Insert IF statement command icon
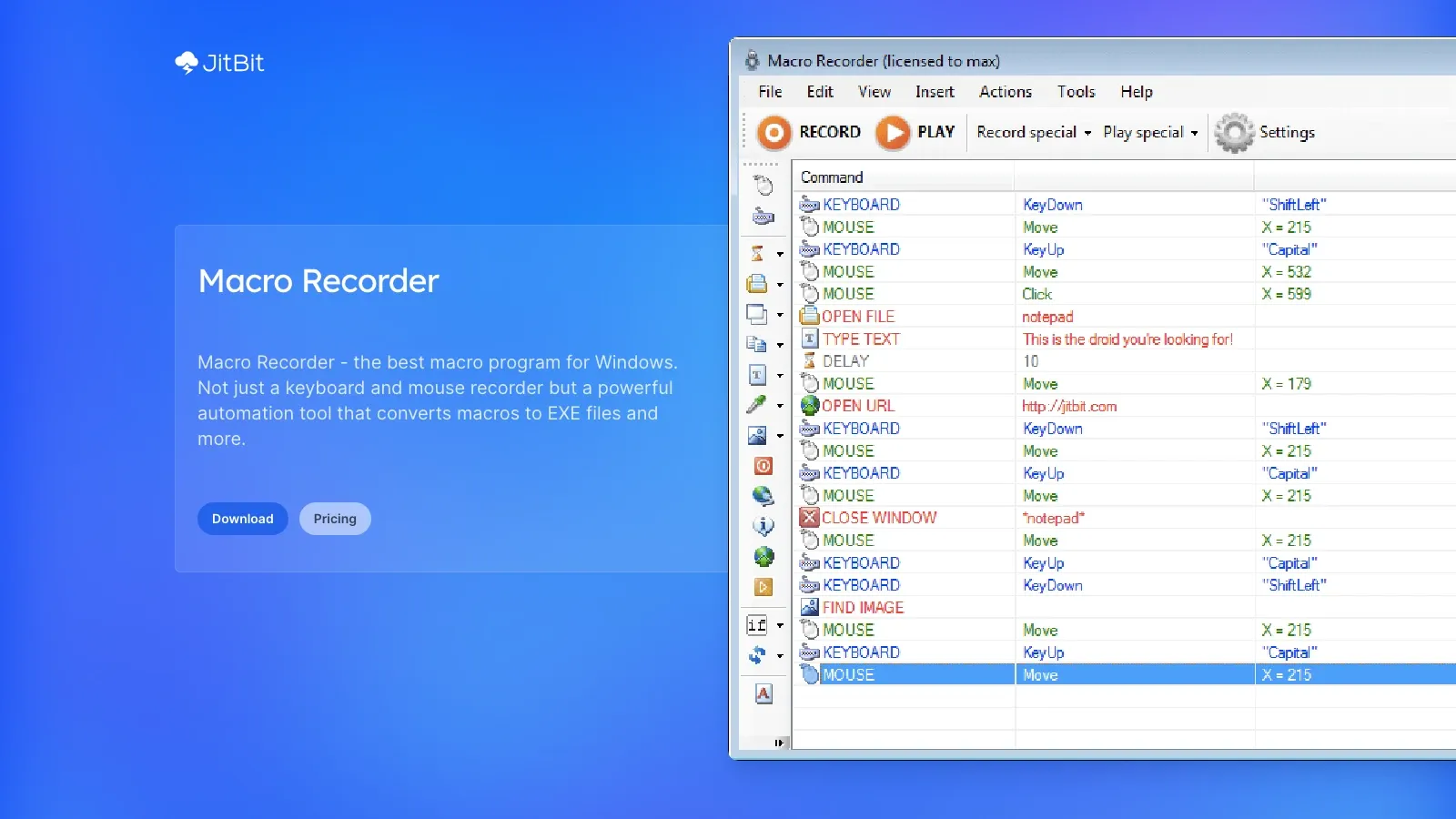Image resolution: width=1456 pixels, height=819 pixels. pos(757,624)
